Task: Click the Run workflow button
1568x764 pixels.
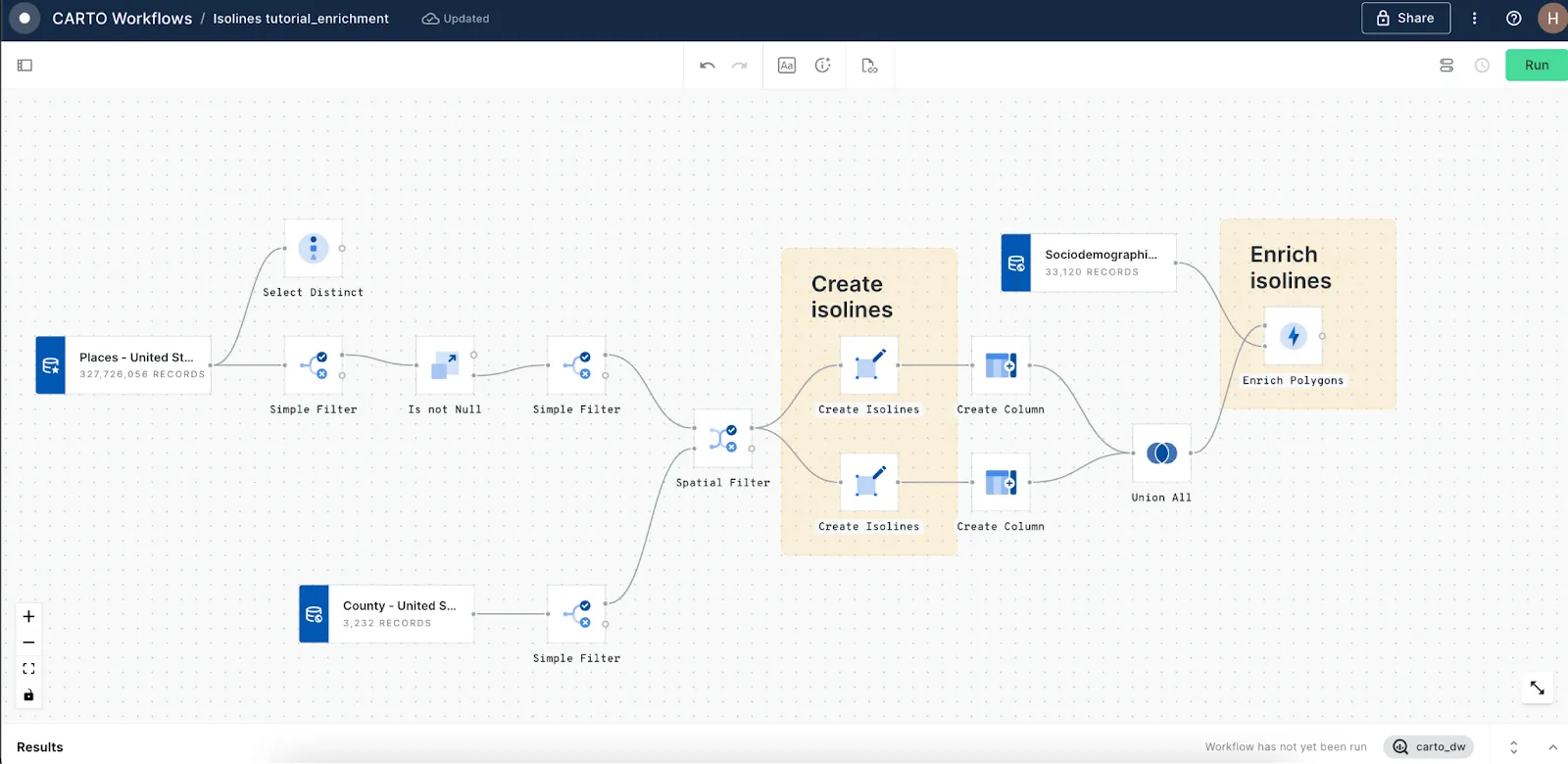Action: [1536, 66]
